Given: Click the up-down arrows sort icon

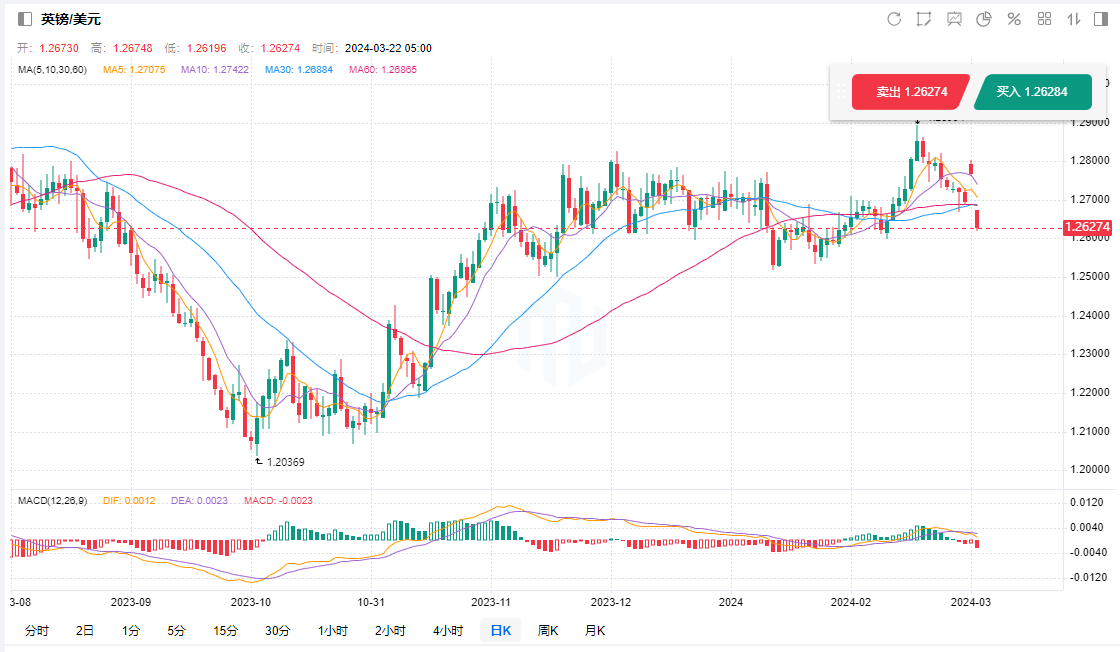Looking at the screenshot, I should point(1074,19).
